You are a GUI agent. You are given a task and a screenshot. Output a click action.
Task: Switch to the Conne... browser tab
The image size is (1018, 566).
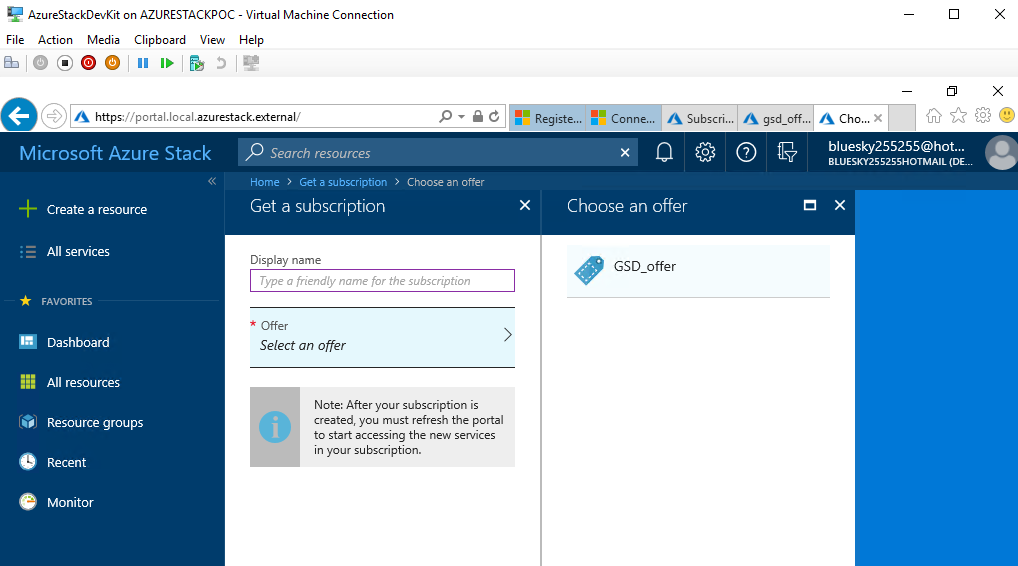tap(623, 118)
